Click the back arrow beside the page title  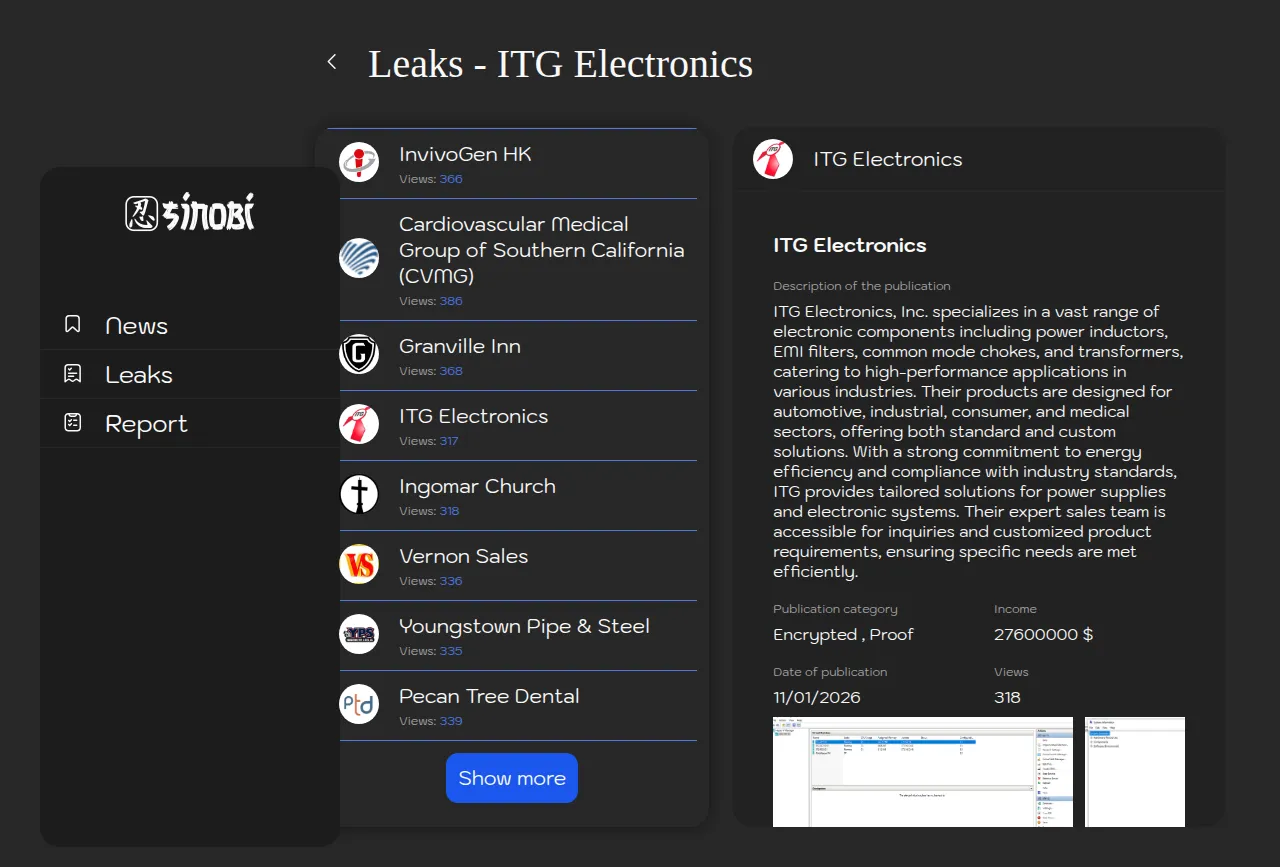pos(332,62)
